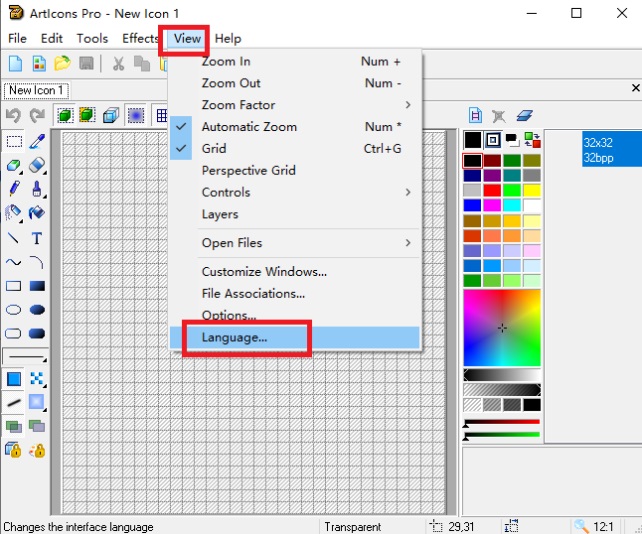The width and height of the screenshot is (642, 534).
Task: Click the Redo arrow icon
Action: [x=37, y=115]
